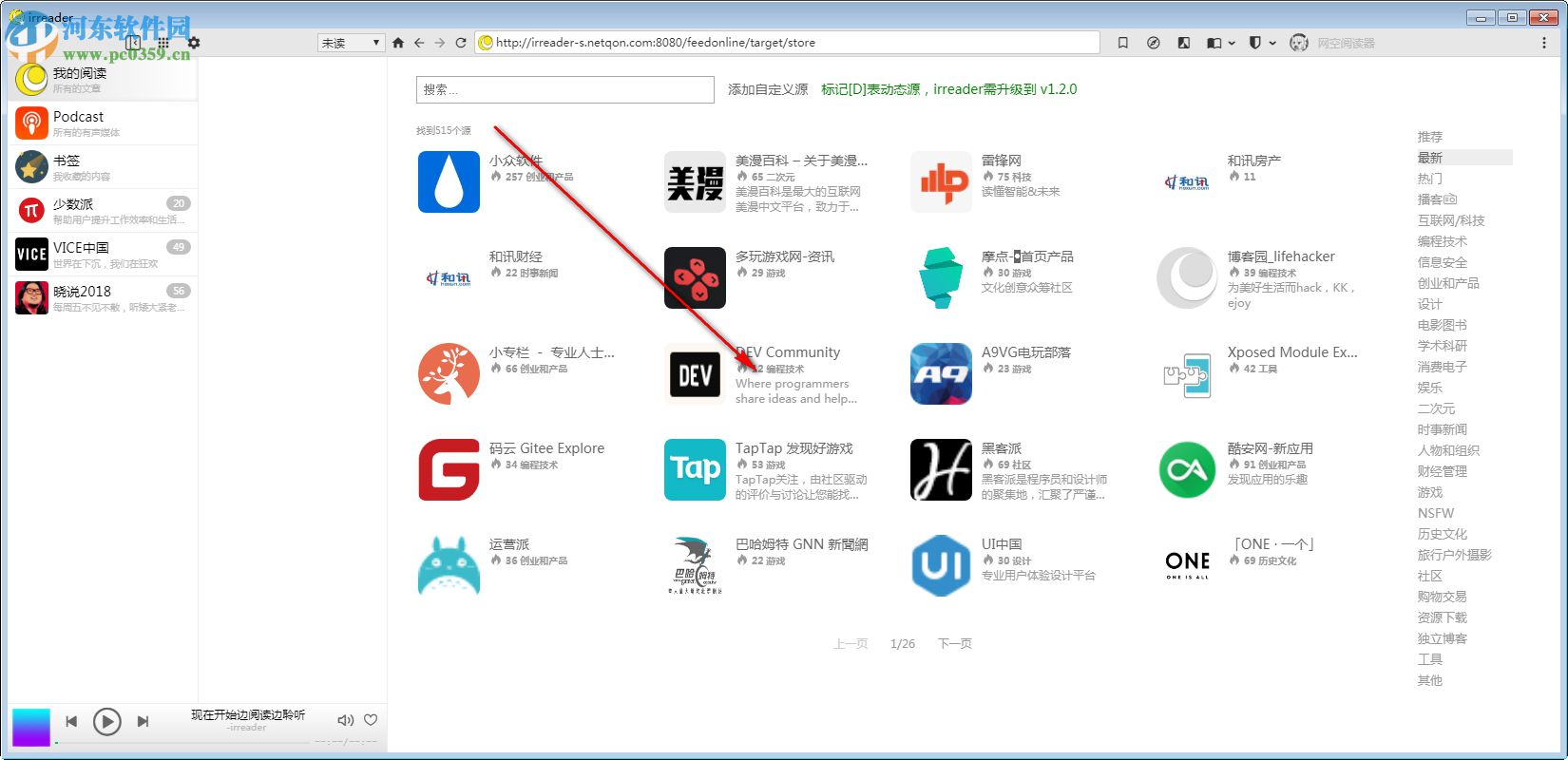This screenshot has width=1568, height=760.
Task: Open the UI中国 source icon
Action: coord(941,565)
